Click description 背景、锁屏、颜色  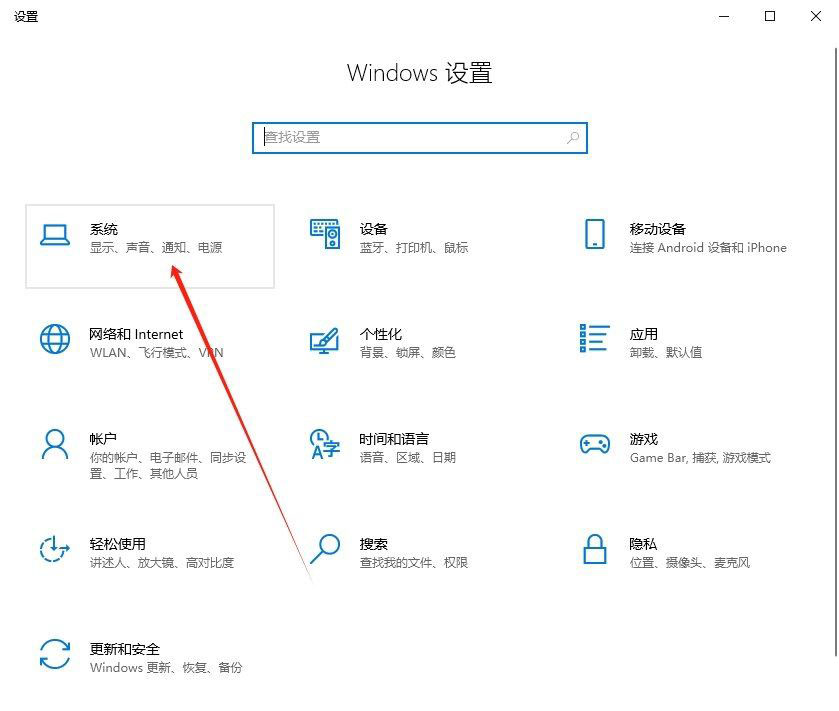click(408, 353)
